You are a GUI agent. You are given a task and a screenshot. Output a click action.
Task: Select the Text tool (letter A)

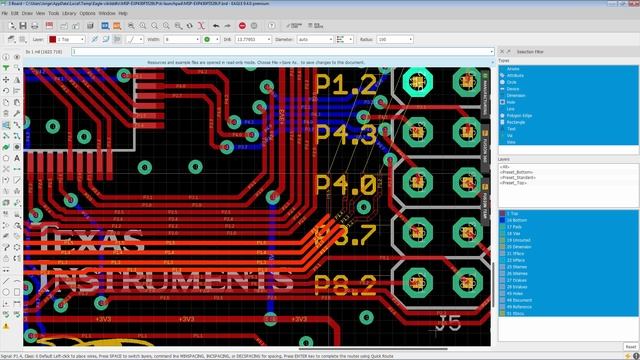(17, 158)
